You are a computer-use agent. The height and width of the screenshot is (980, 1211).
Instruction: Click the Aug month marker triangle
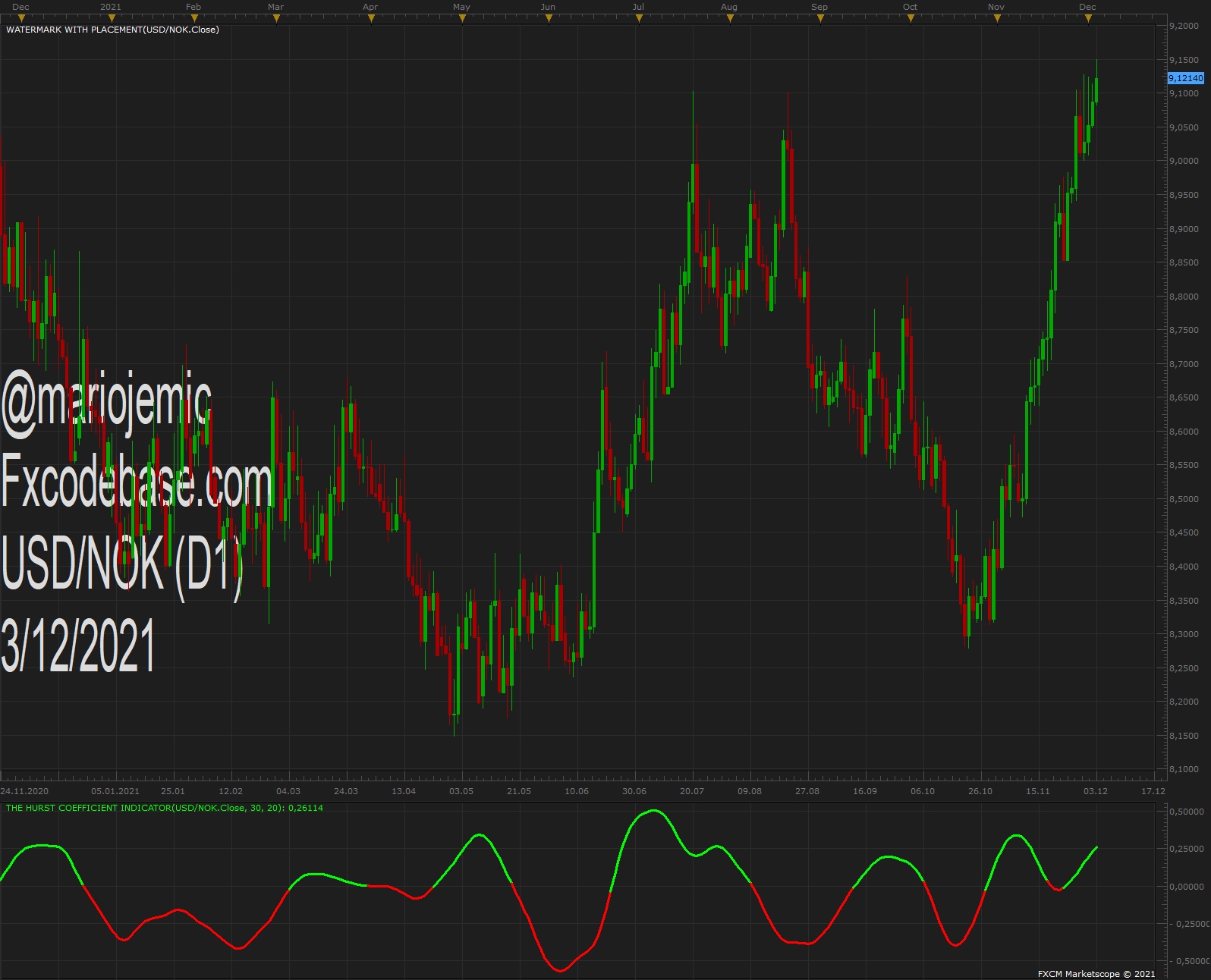(x=730, y=18)
